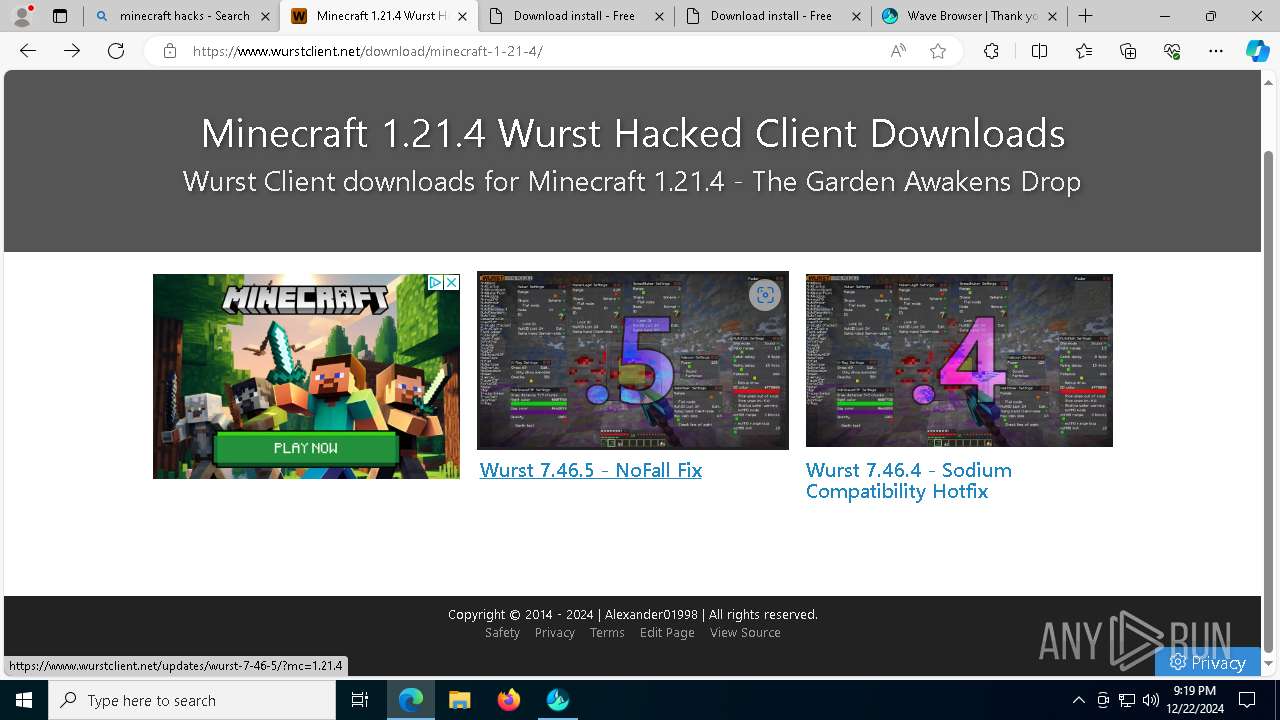Switch to Wave Browser Thank you tab
The image size is (1280, 720).
coord(970,16)
